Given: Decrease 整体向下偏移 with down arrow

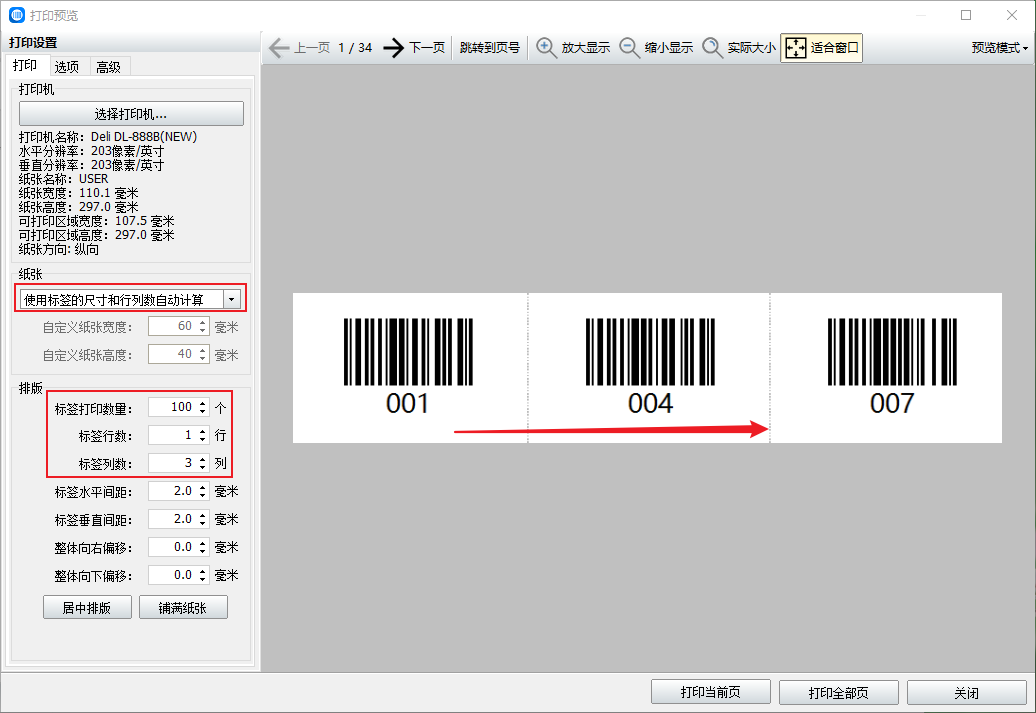Looking at the screenshot, I should click(x=203, y=580).
